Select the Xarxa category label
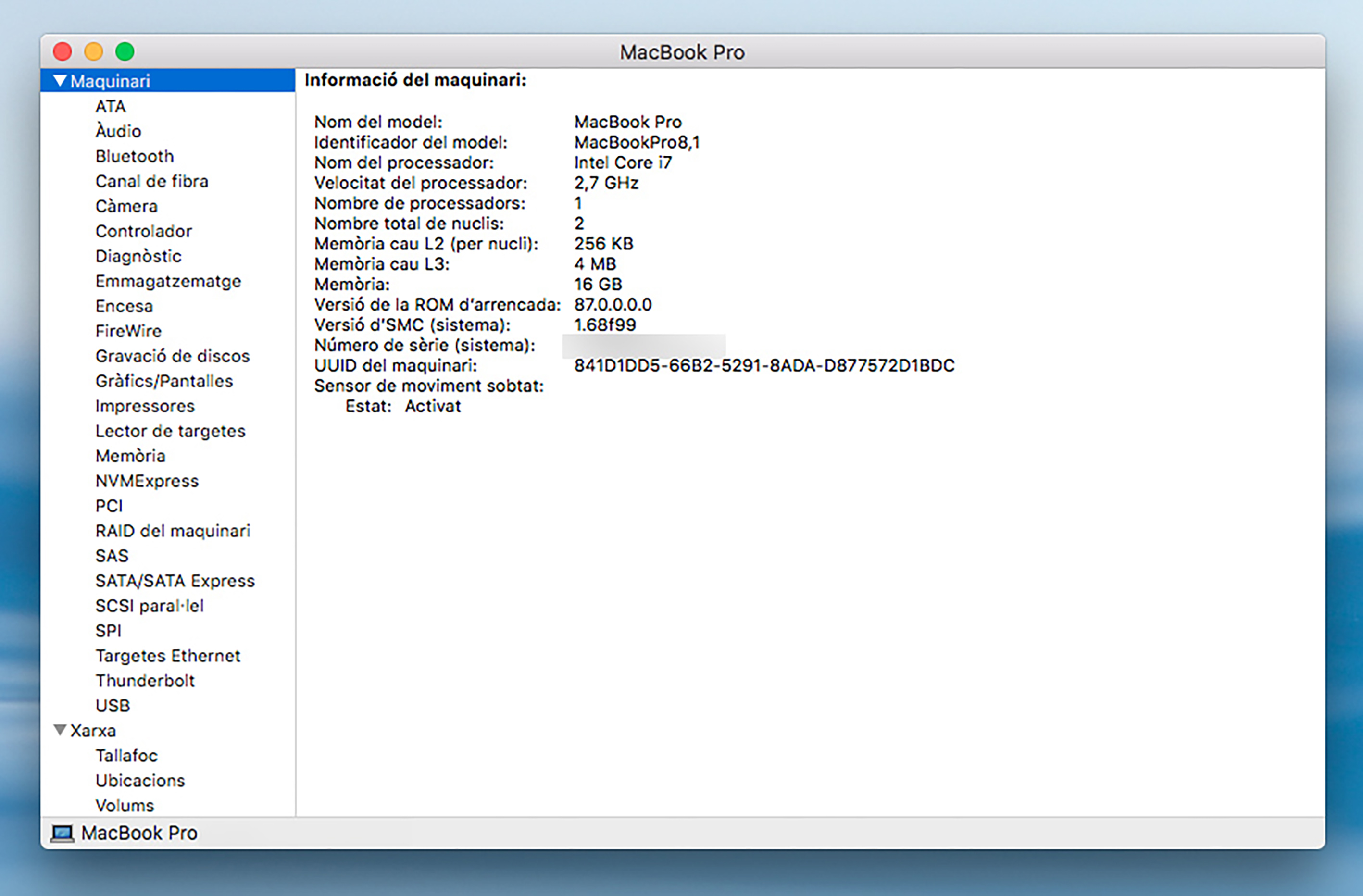 93,731
